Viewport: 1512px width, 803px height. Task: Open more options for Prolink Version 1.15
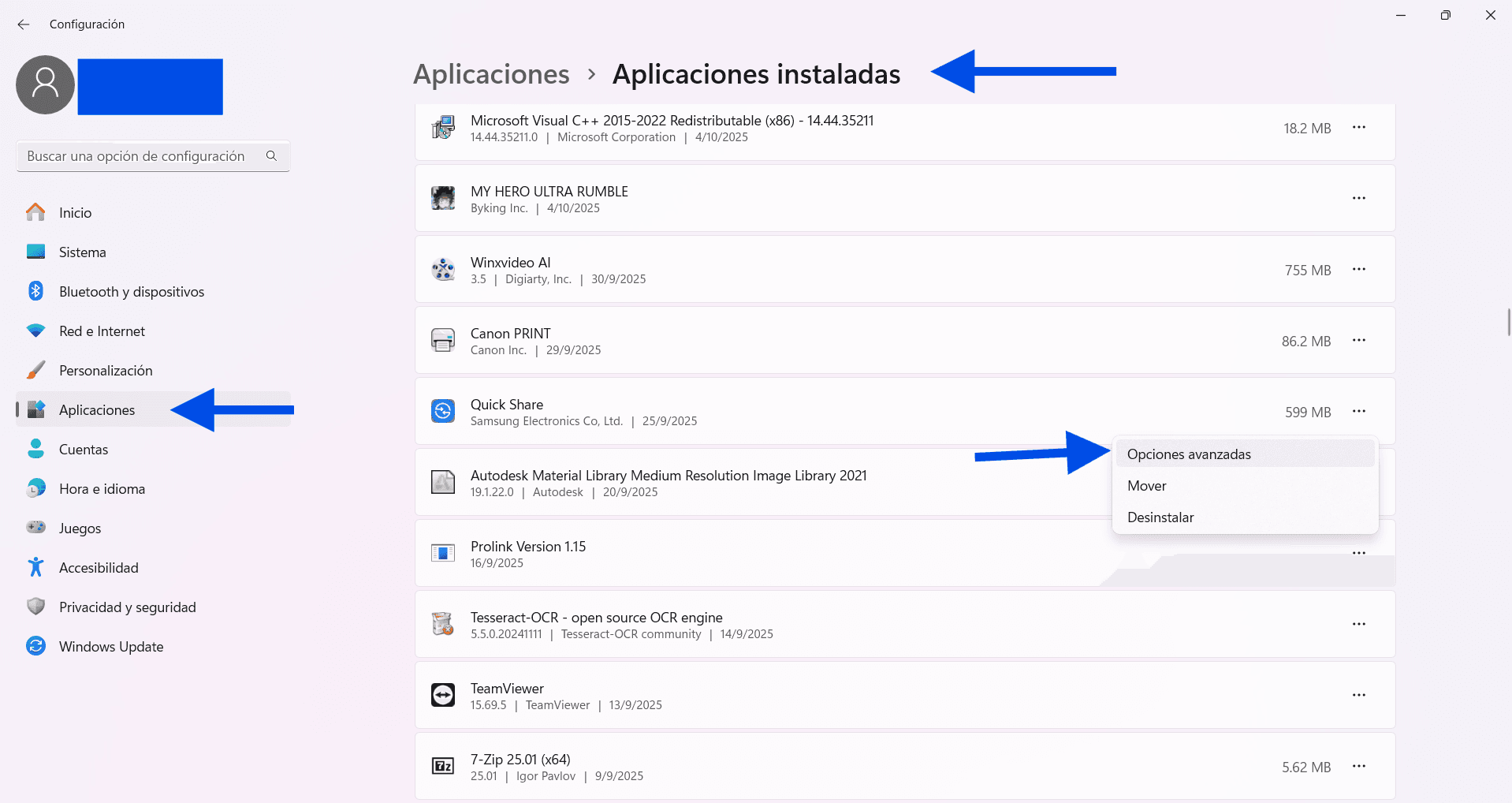1359,553
